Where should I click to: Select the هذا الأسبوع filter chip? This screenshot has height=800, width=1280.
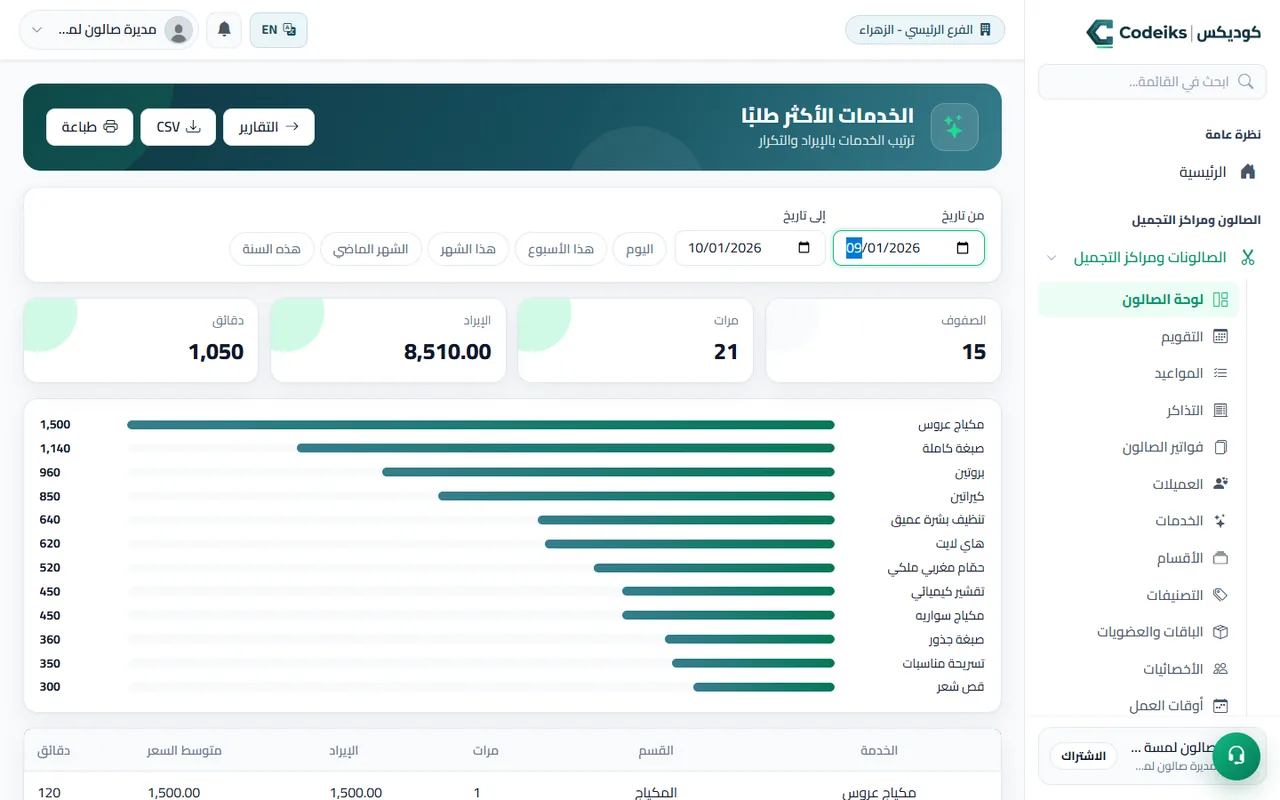(561, 249)
